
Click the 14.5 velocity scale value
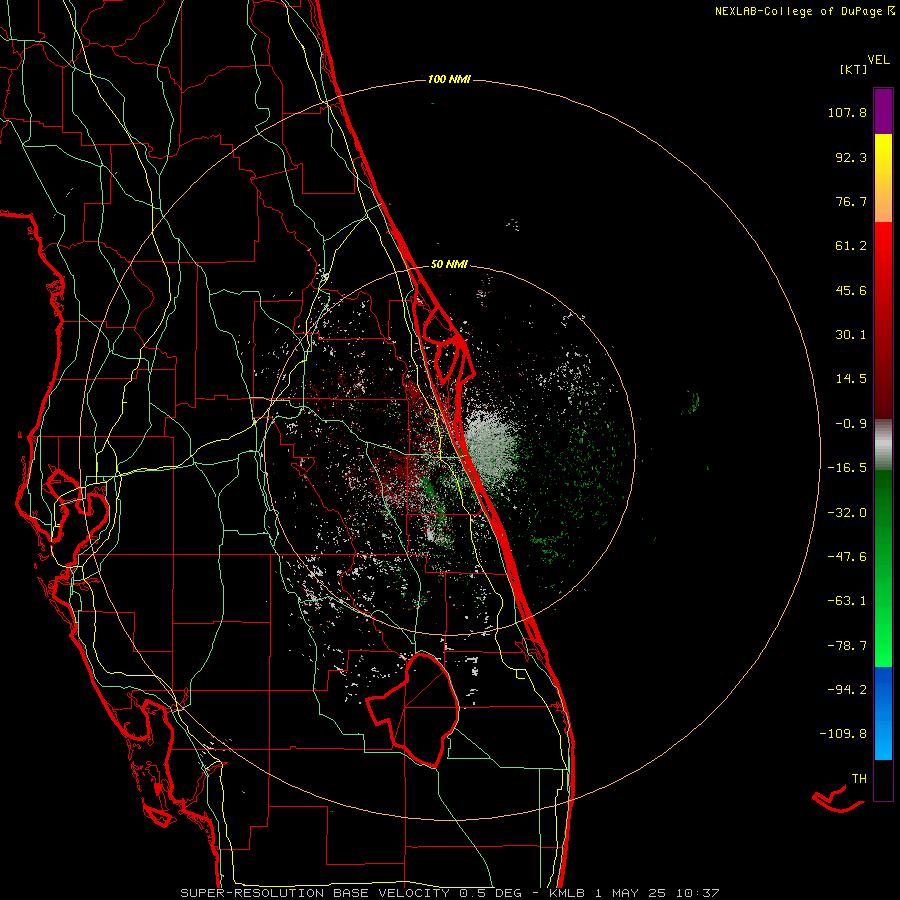(851, 379)
